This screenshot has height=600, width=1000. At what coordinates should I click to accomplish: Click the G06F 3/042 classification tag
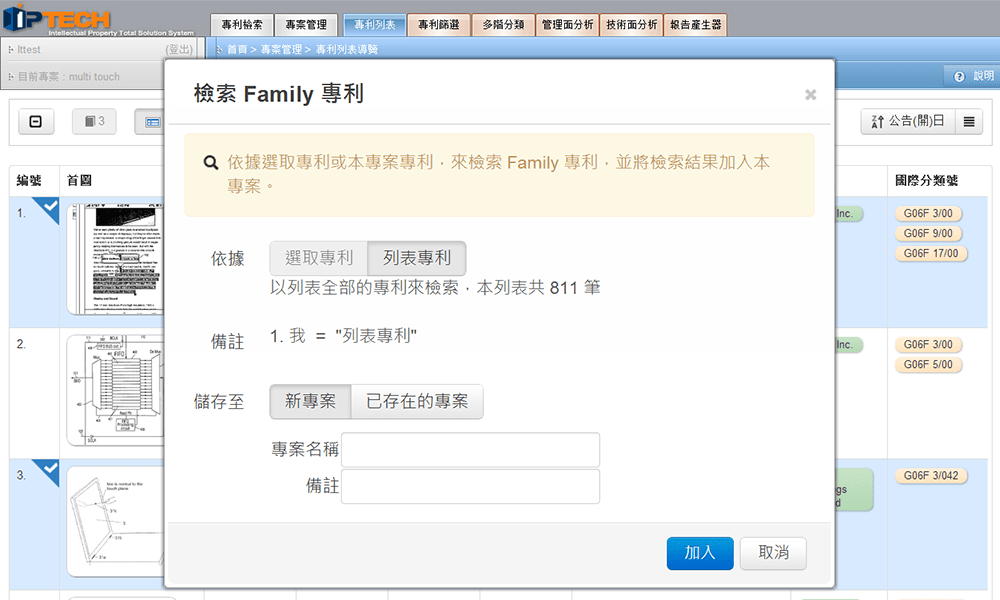point(931,476)
